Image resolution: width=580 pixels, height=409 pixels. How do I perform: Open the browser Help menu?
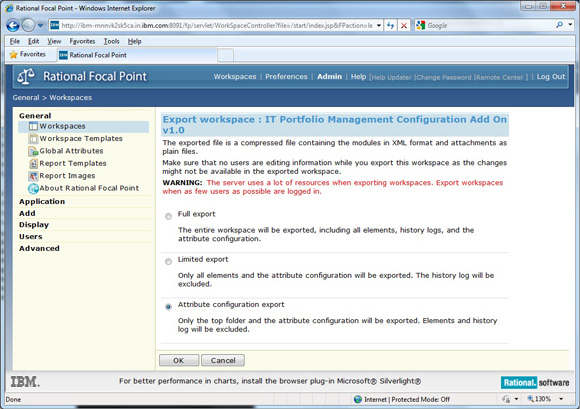point(135,41)
